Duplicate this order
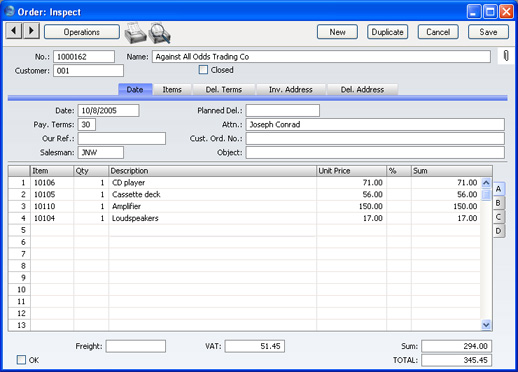518x372 pixels. pos(387,32)
